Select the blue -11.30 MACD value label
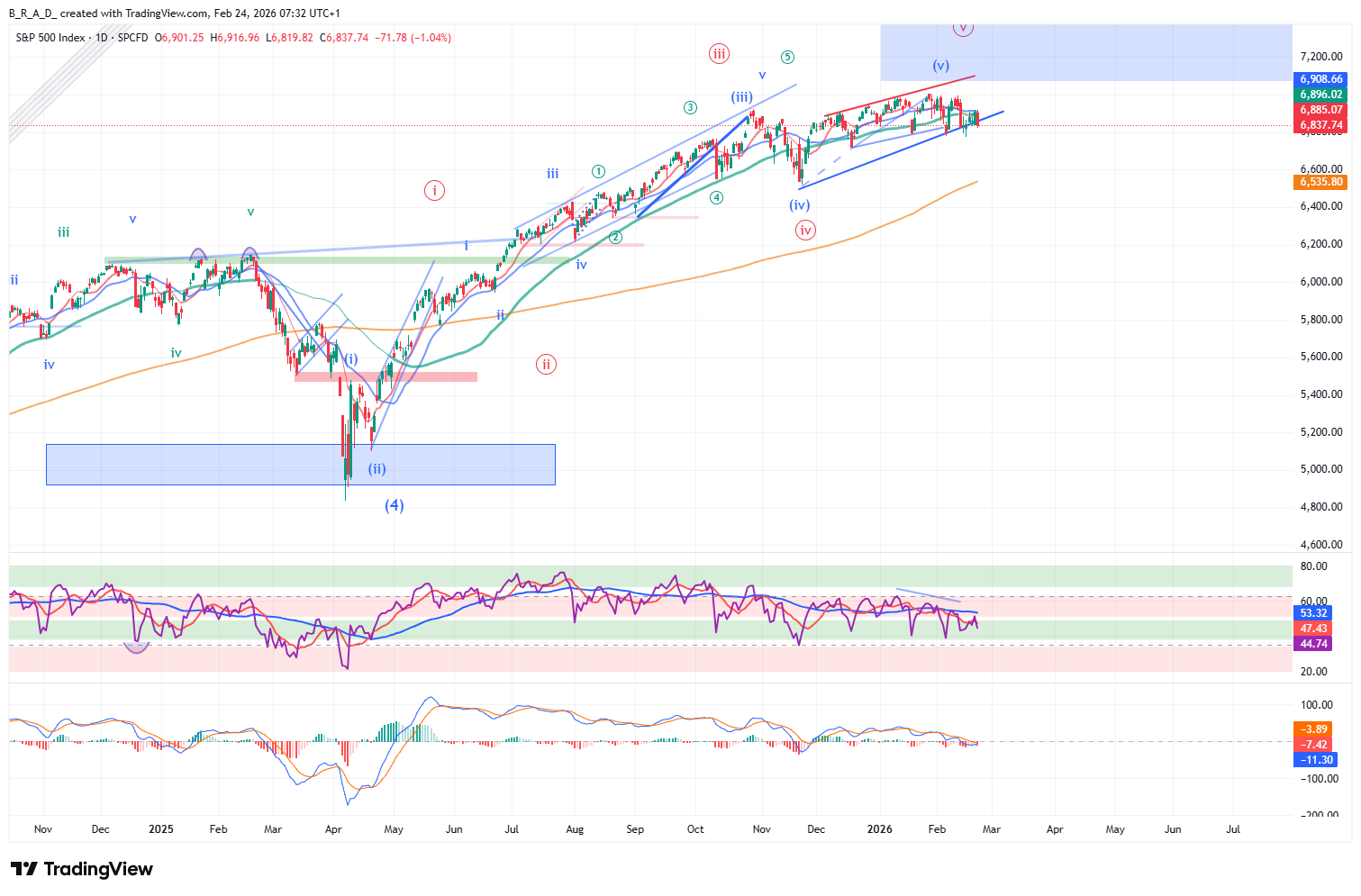The width and height of the screenshot is (1361, 896). (x=1316, y=760)
